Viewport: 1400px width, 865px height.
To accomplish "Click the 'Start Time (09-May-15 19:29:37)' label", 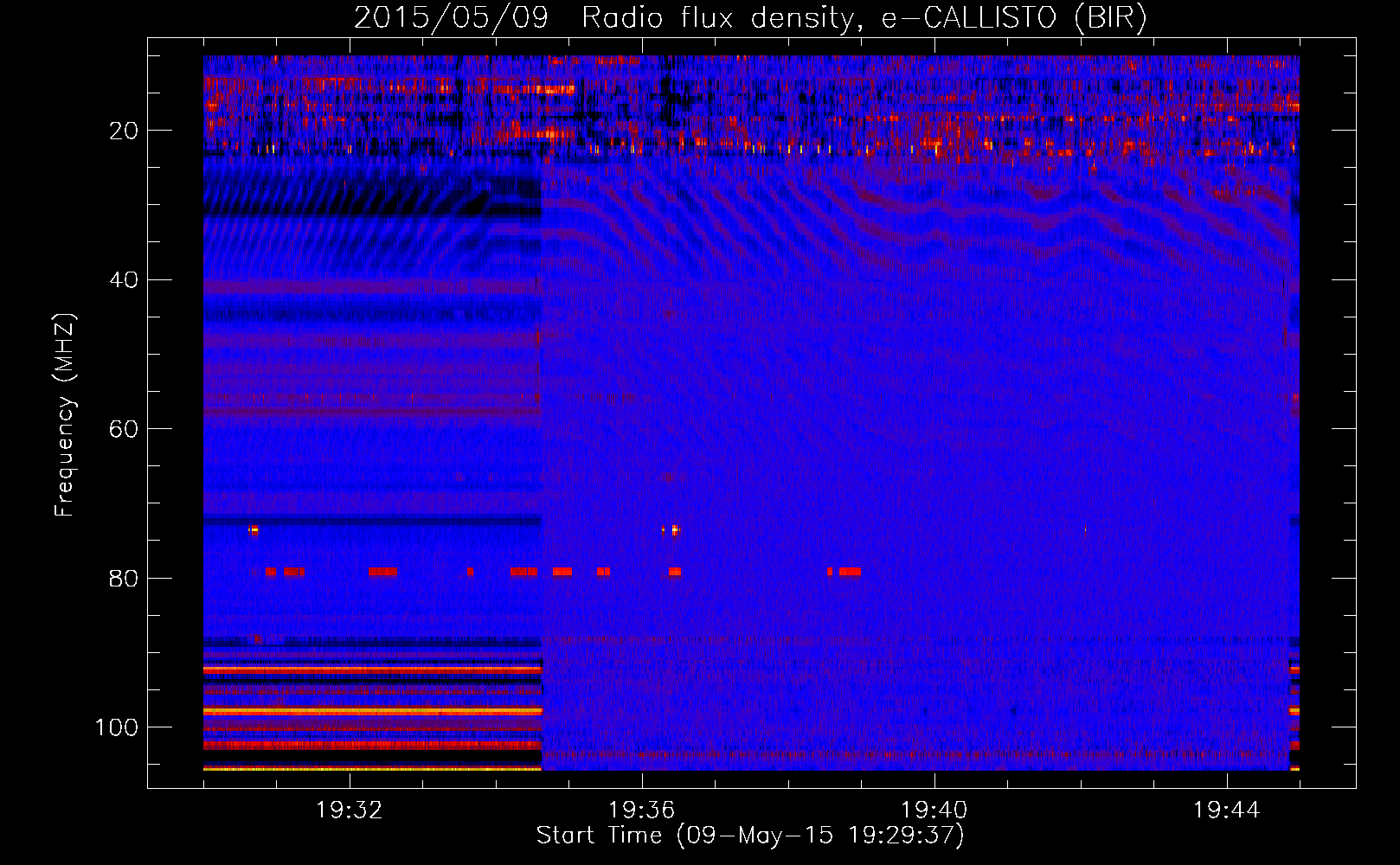I will [750, 836].
